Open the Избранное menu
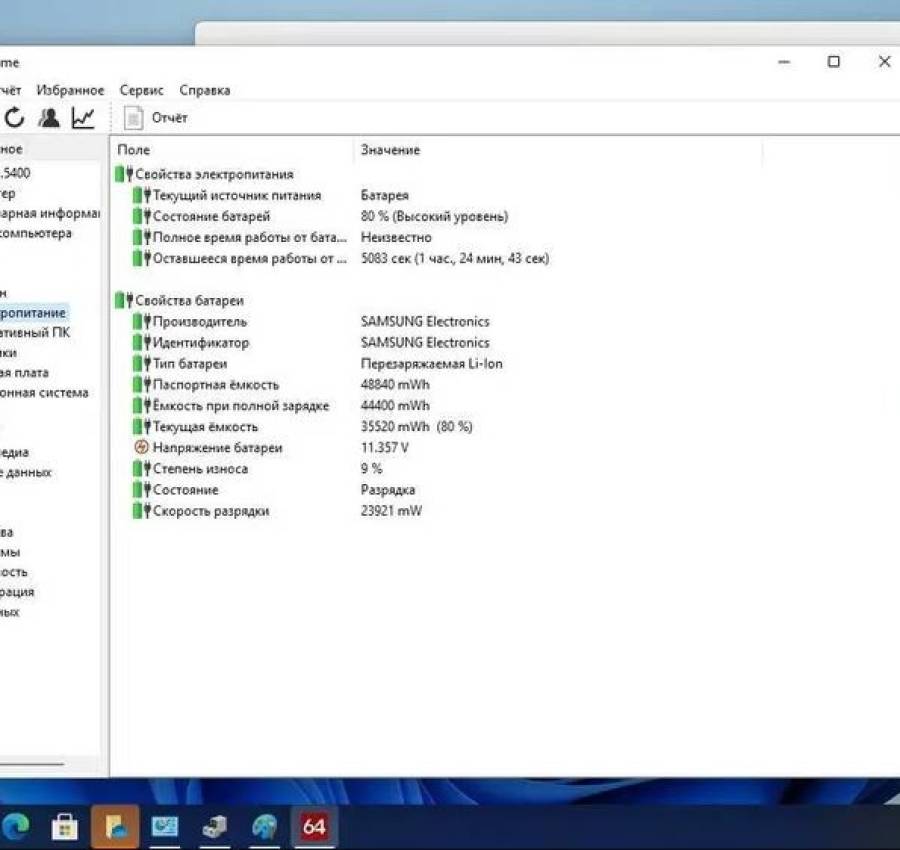Viewport: 900px width, 850px height. [x=70, y=90]
